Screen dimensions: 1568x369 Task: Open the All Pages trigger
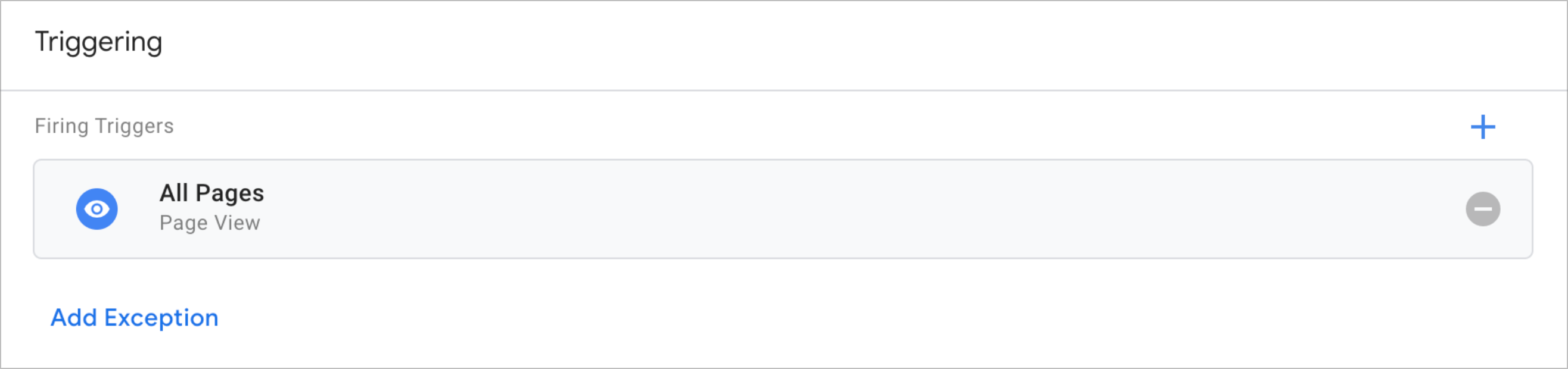(x=783, y=209)
